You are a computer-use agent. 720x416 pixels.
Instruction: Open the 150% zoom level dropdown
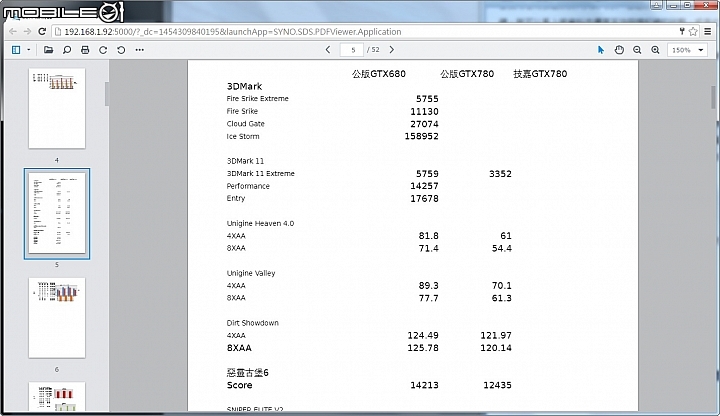(x=687, y=50)
